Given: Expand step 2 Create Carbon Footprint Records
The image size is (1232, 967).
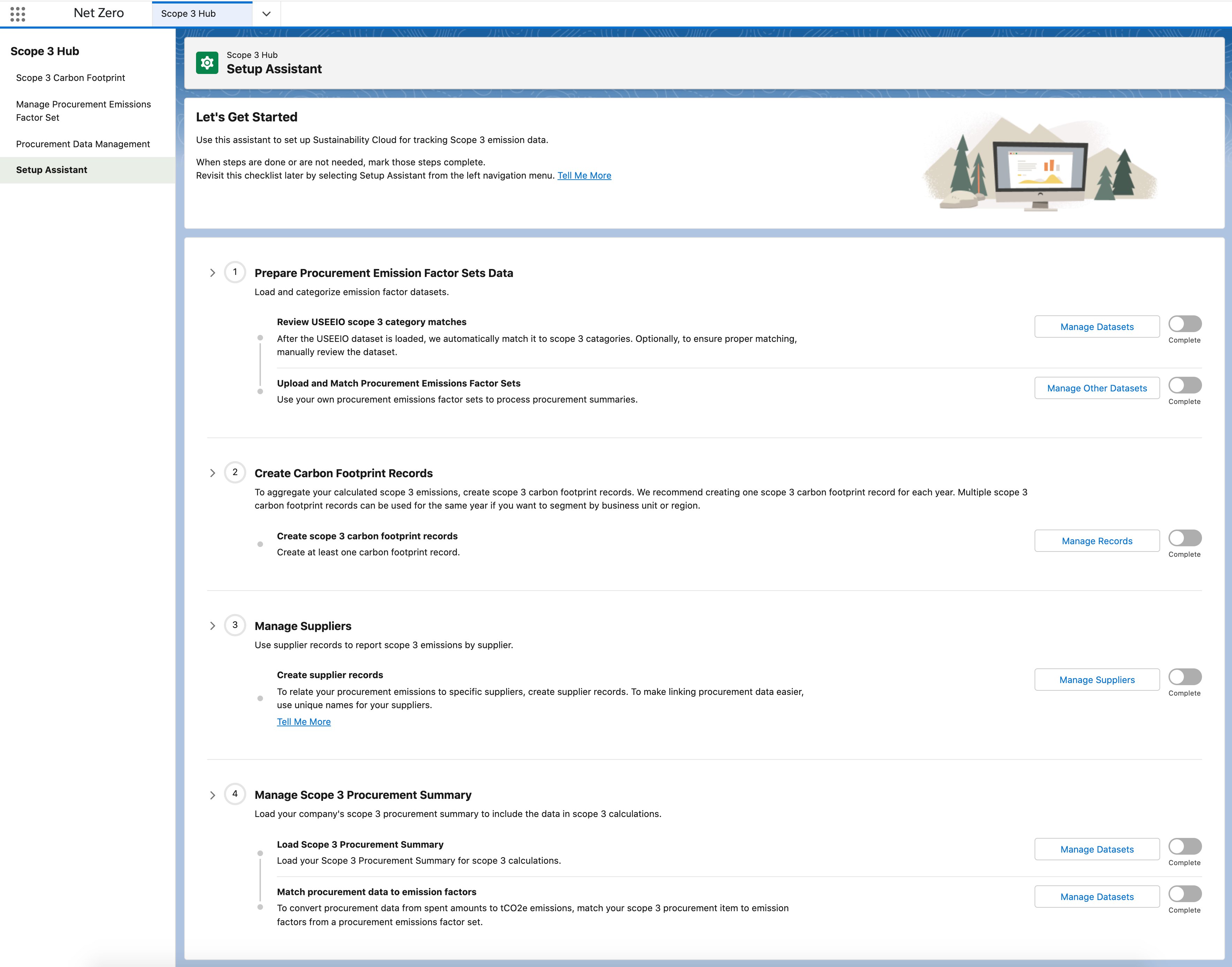Looking at the screenshot, I should pyautogui.click(x=212, y=473).
